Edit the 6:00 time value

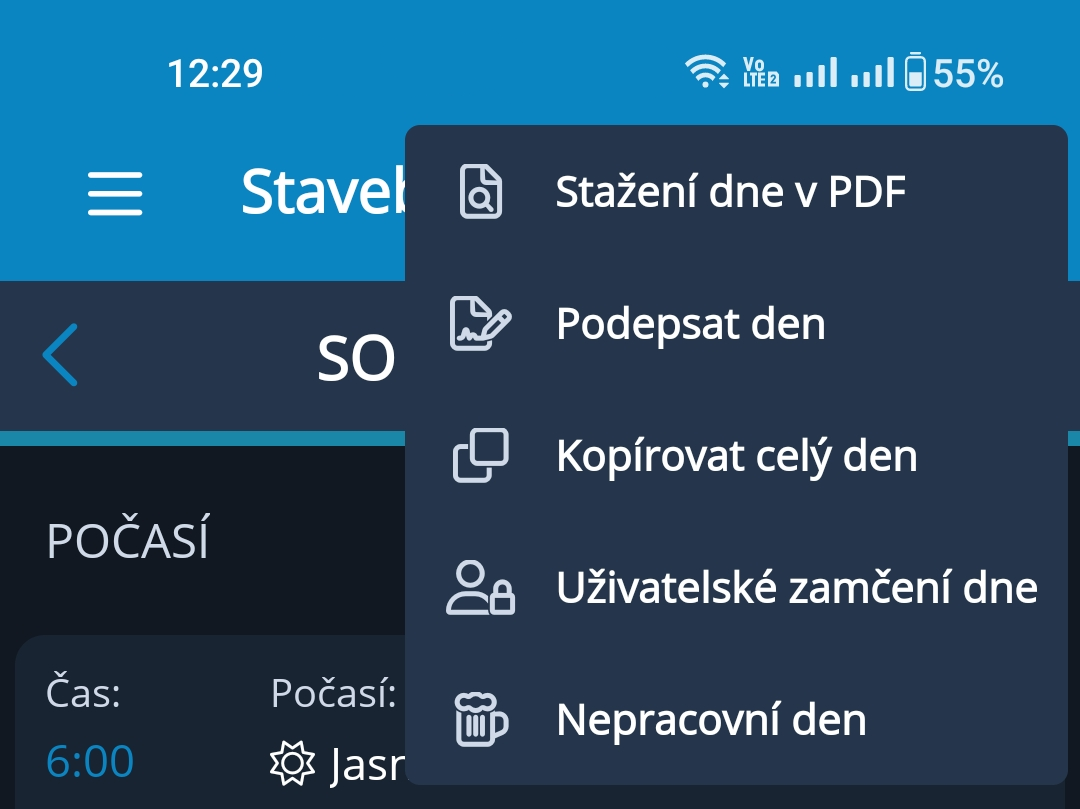pyautogui.click(x=90, y=761)
